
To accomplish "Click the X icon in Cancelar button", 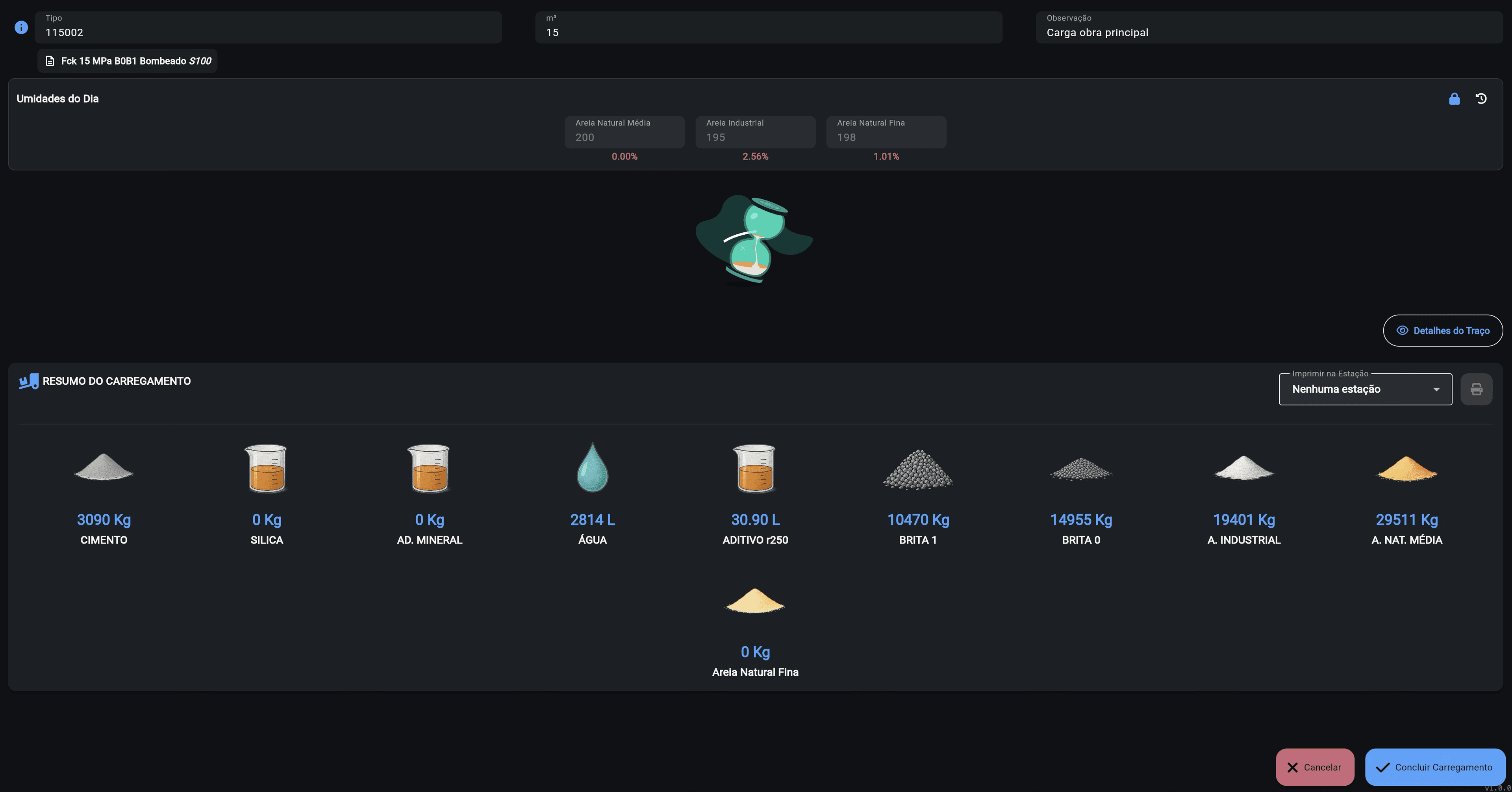I will (x=1292, y=767).
